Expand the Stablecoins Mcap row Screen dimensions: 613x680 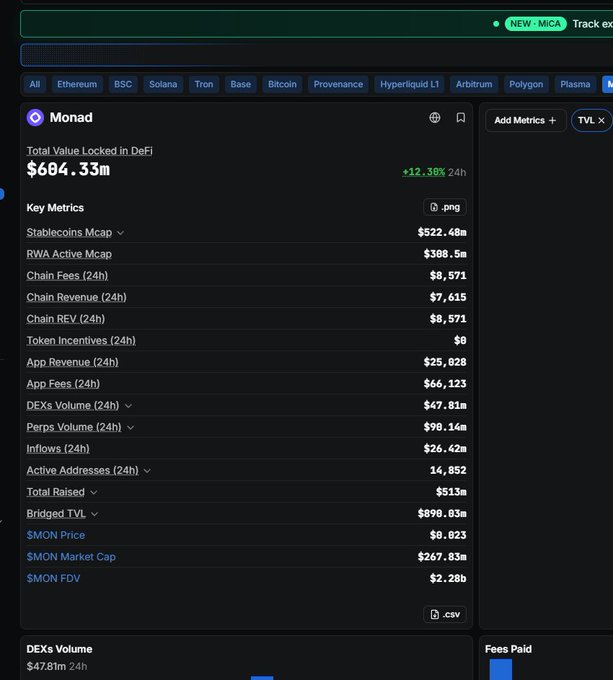click(x=121, y=233)
